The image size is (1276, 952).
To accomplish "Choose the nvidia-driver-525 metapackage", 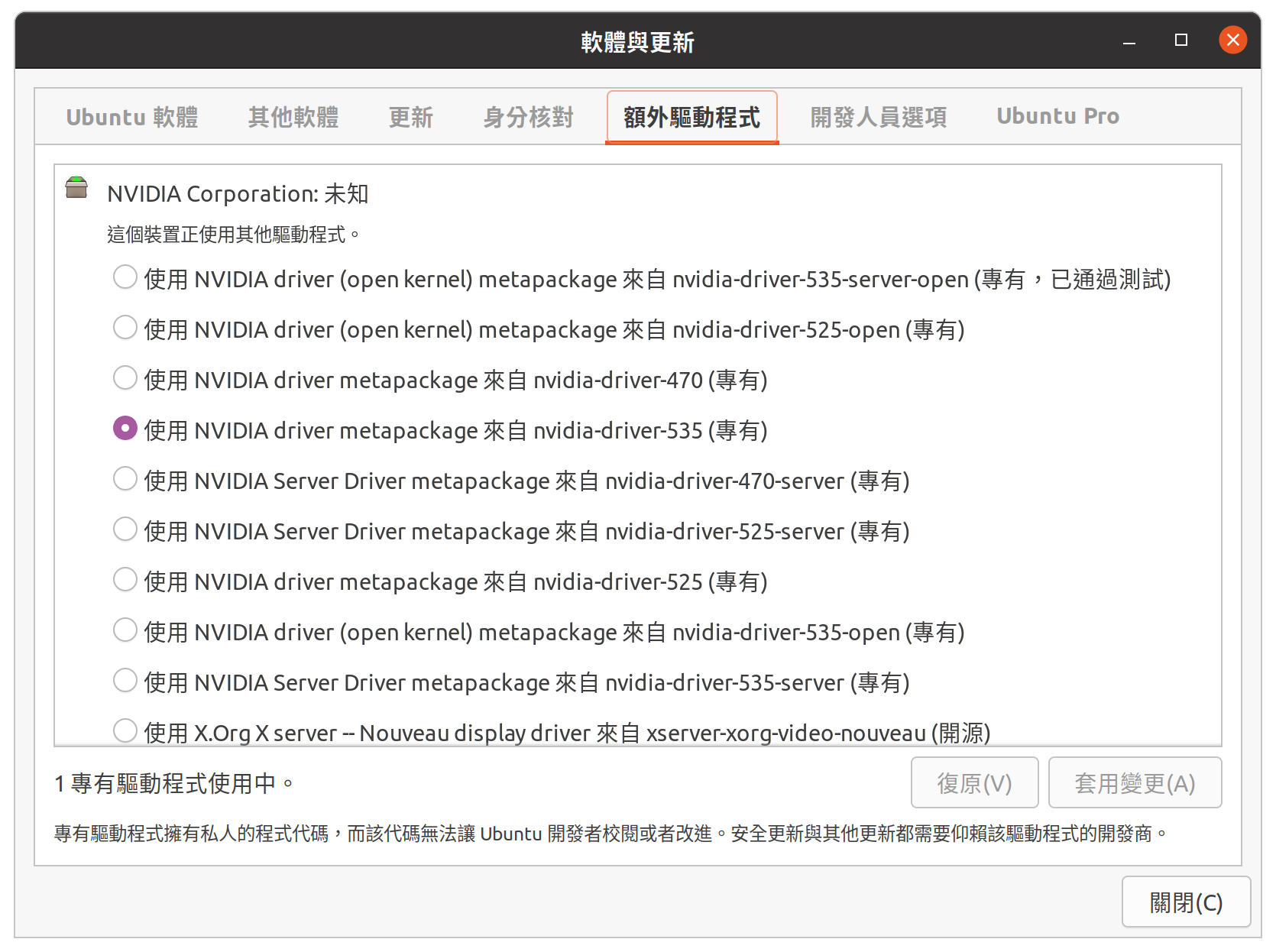I will pos(125,580).
